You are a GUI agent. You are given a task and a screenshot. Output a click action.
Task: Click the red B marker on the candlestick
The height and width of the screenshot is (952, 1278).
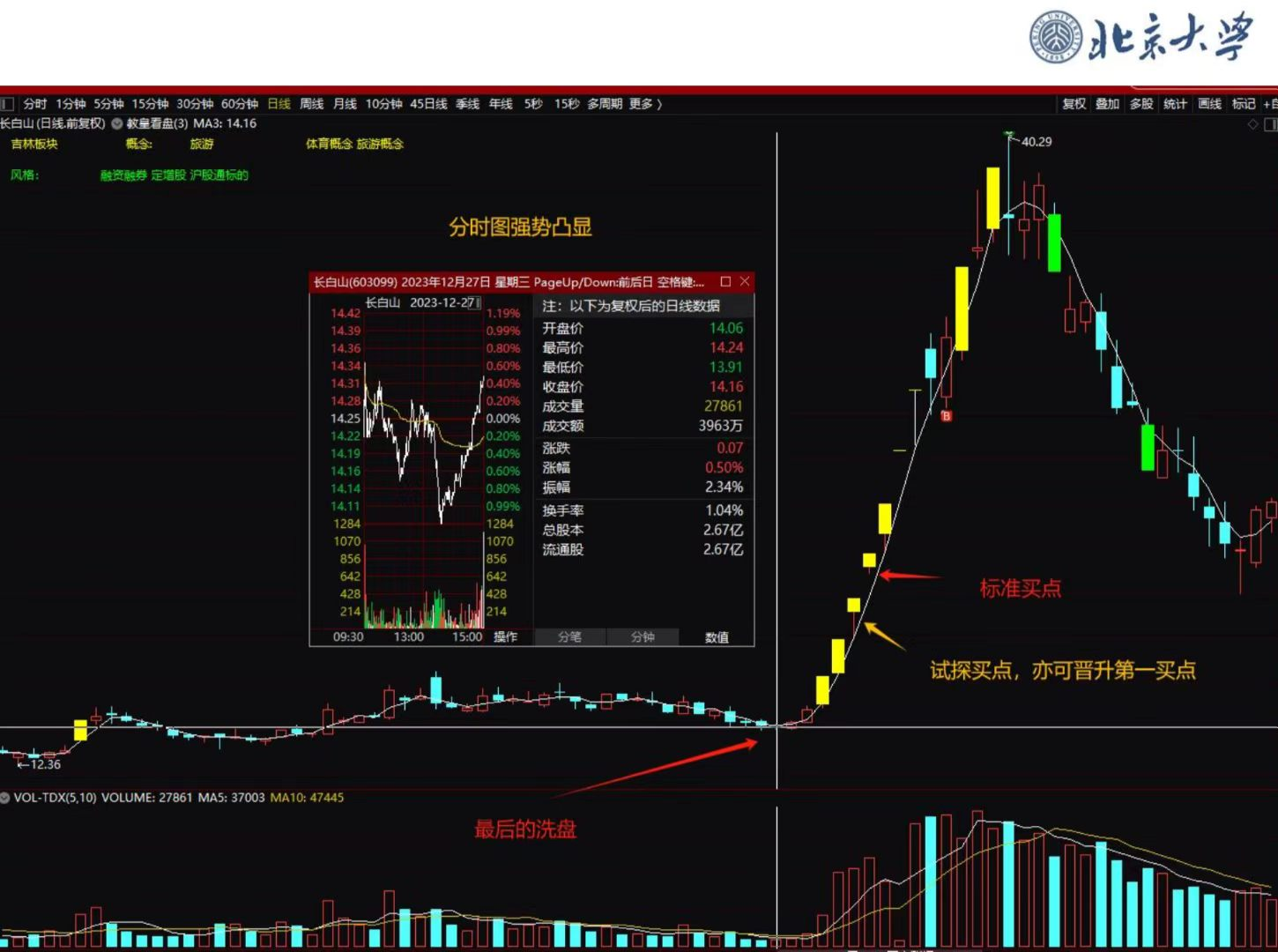point(947,416)
